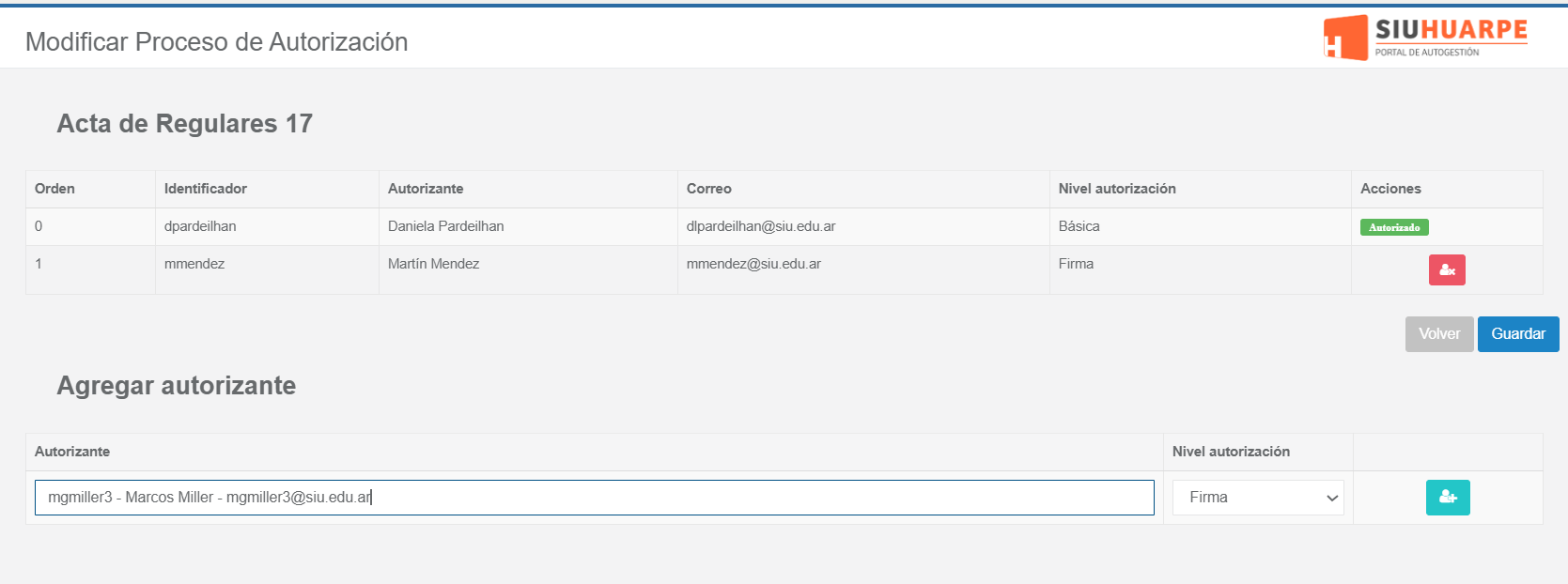Click the green Autorizado badge
The height and width of the screenshot is (584, 1568).
[1394, 227]
